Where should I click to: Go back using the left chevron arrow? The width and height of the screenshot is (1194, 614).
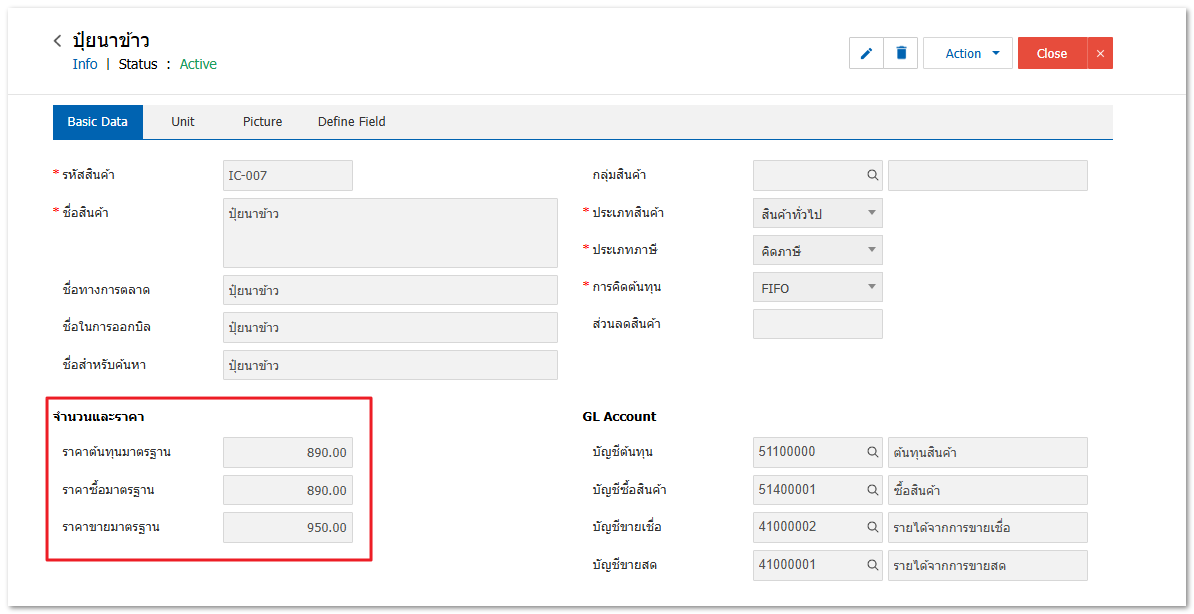(x=58, y=41)
